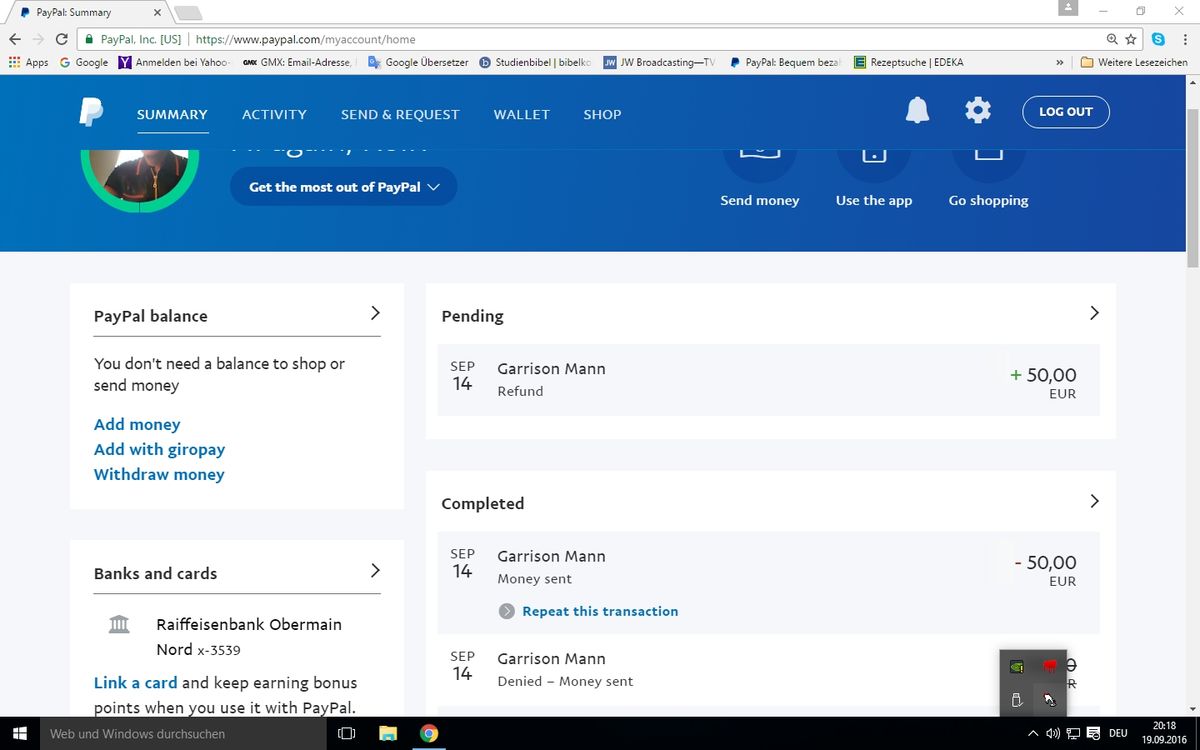Open the Garrison Mann Money sent transaction
Viewport: 1200px width, 750px height.
click(x=768, y=583)
